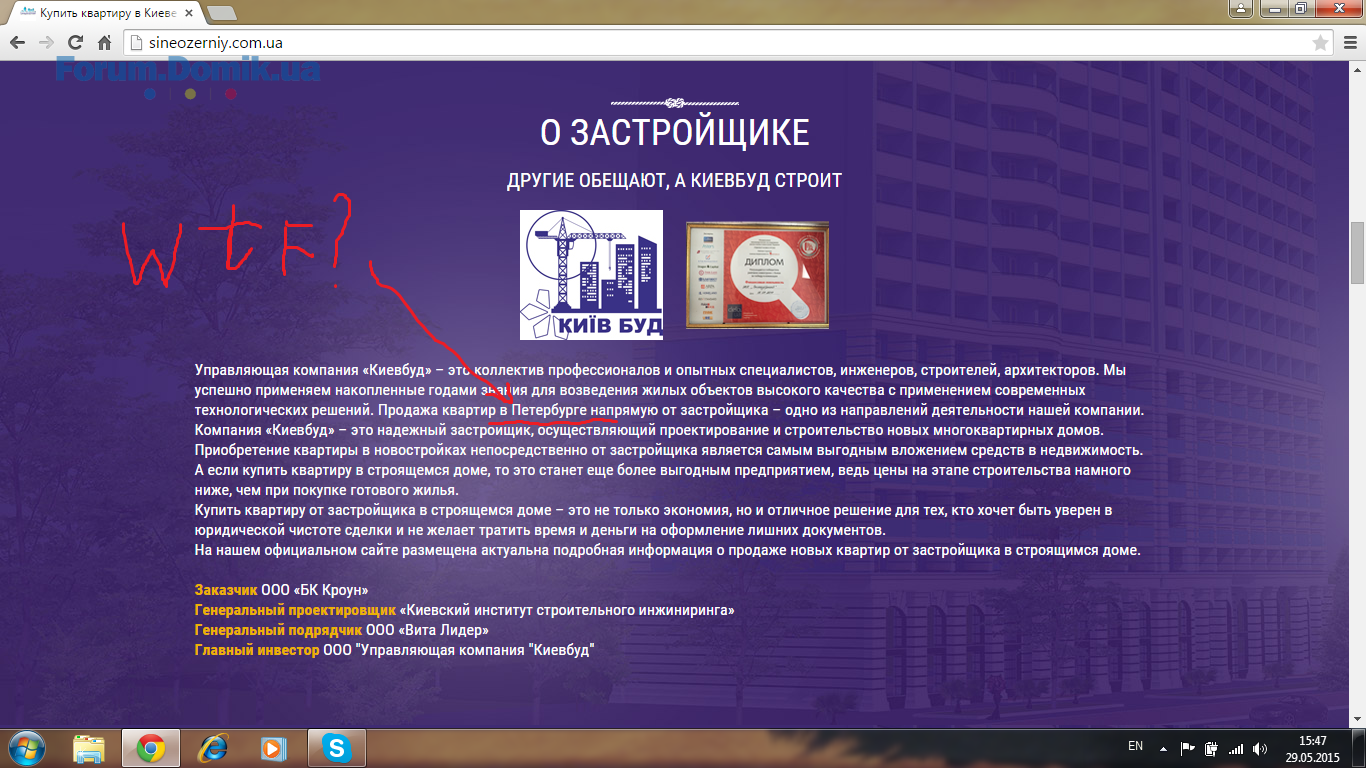This screenshot has height=768, width=1366.
Task: Click the scrollbar up arrow
Action: coord(1357,70)
